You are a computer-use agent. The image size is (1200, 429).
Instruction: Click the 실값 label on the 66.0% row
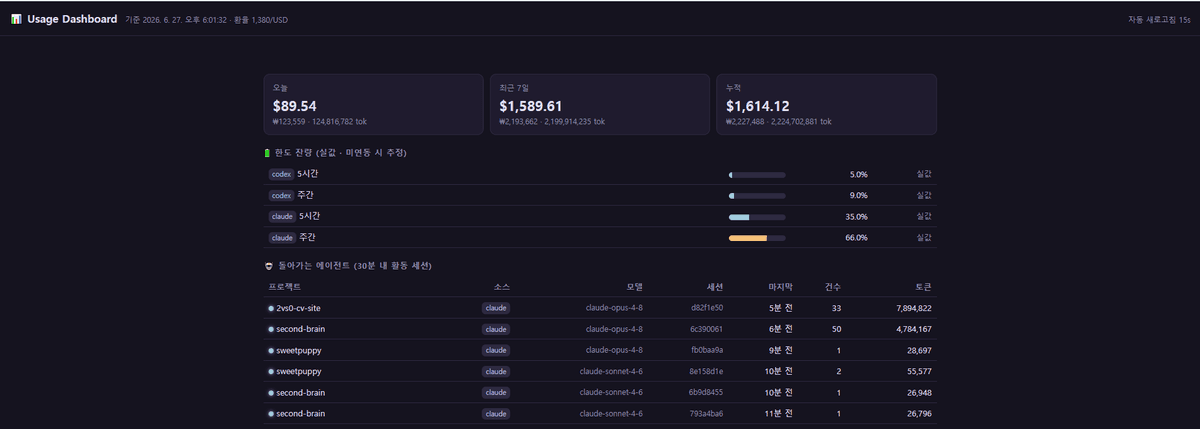click(924, 238)
